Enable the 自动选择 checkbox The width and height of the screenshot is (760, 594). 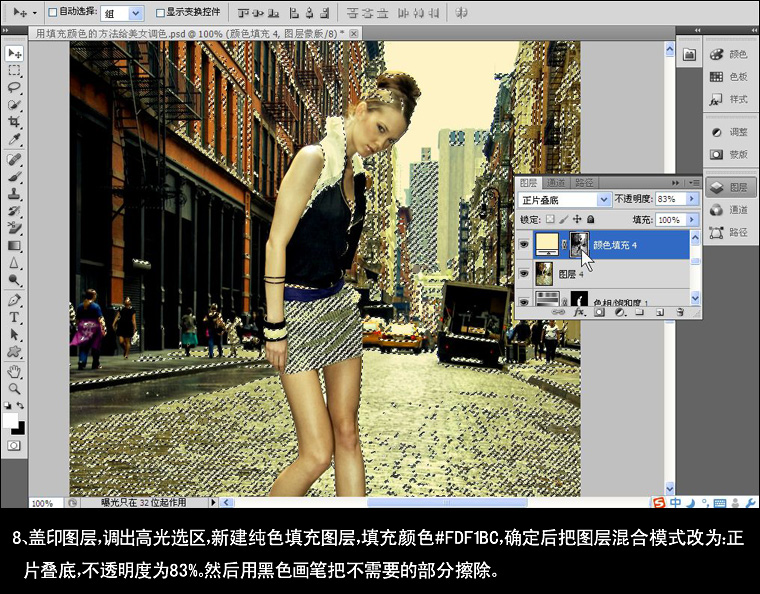coord(53,13)
